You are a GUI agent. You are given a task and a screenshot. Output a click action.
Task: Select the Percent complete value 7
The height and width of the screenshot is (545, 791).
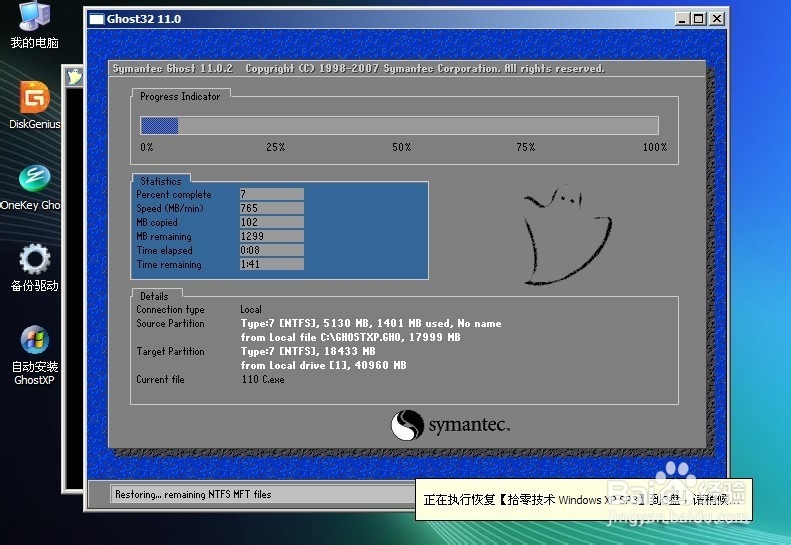(271, 194)
